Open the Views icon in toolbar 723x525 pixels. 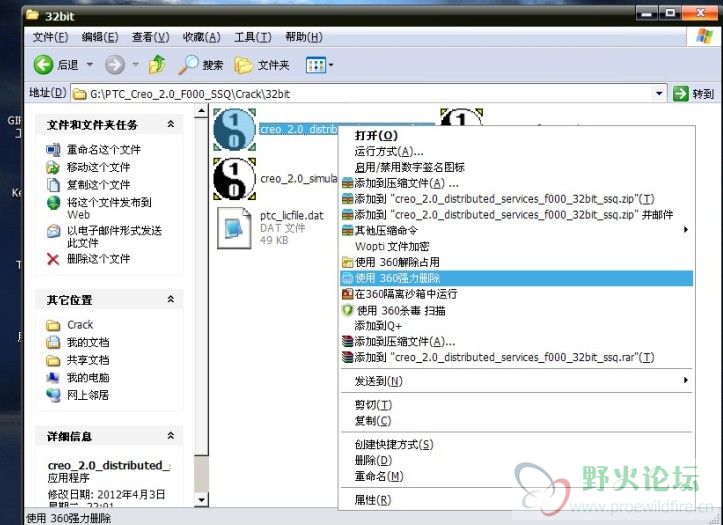[x=316, y=65]
